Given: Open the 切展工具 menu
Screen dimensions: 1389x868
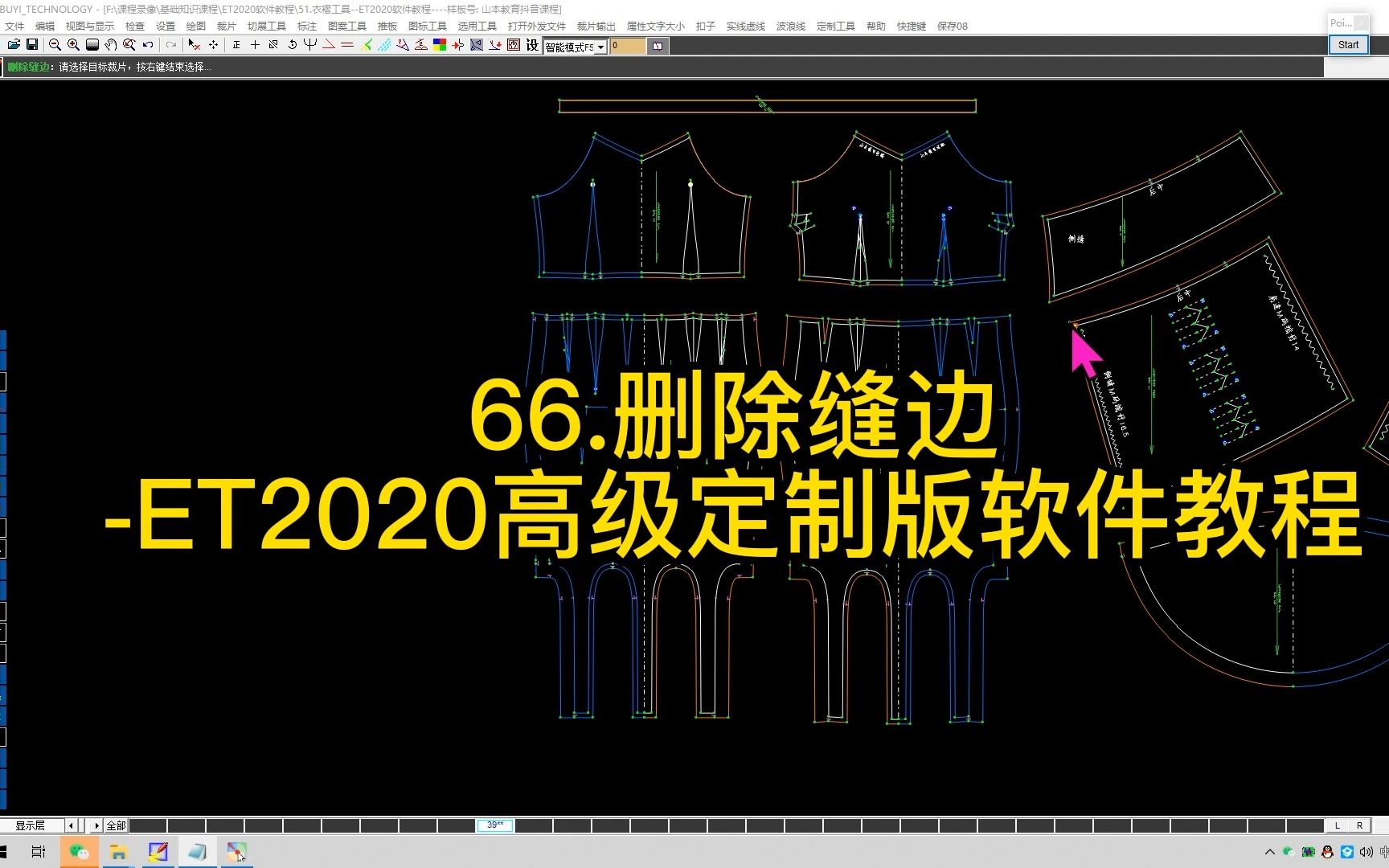Looking at the screenshot, I should tap(267, 27).
